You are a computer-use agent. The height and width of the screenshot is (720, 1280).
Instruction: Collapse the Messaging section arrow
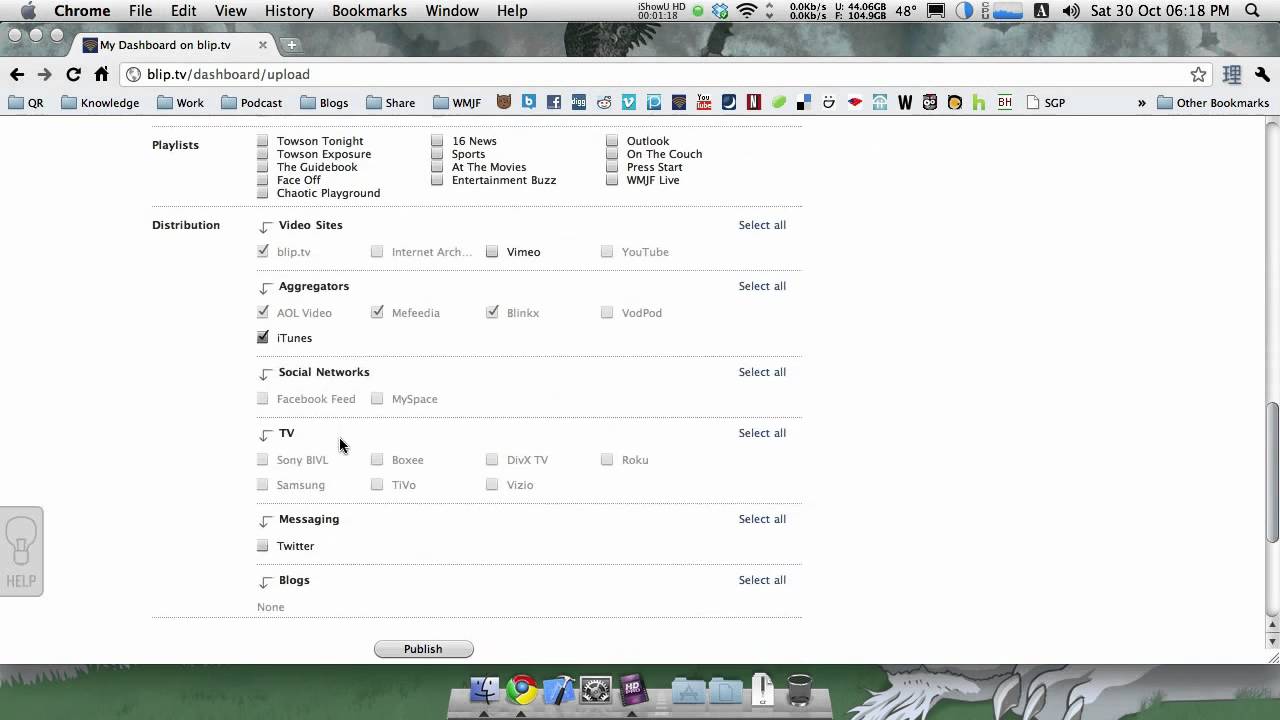click(265, 521)
